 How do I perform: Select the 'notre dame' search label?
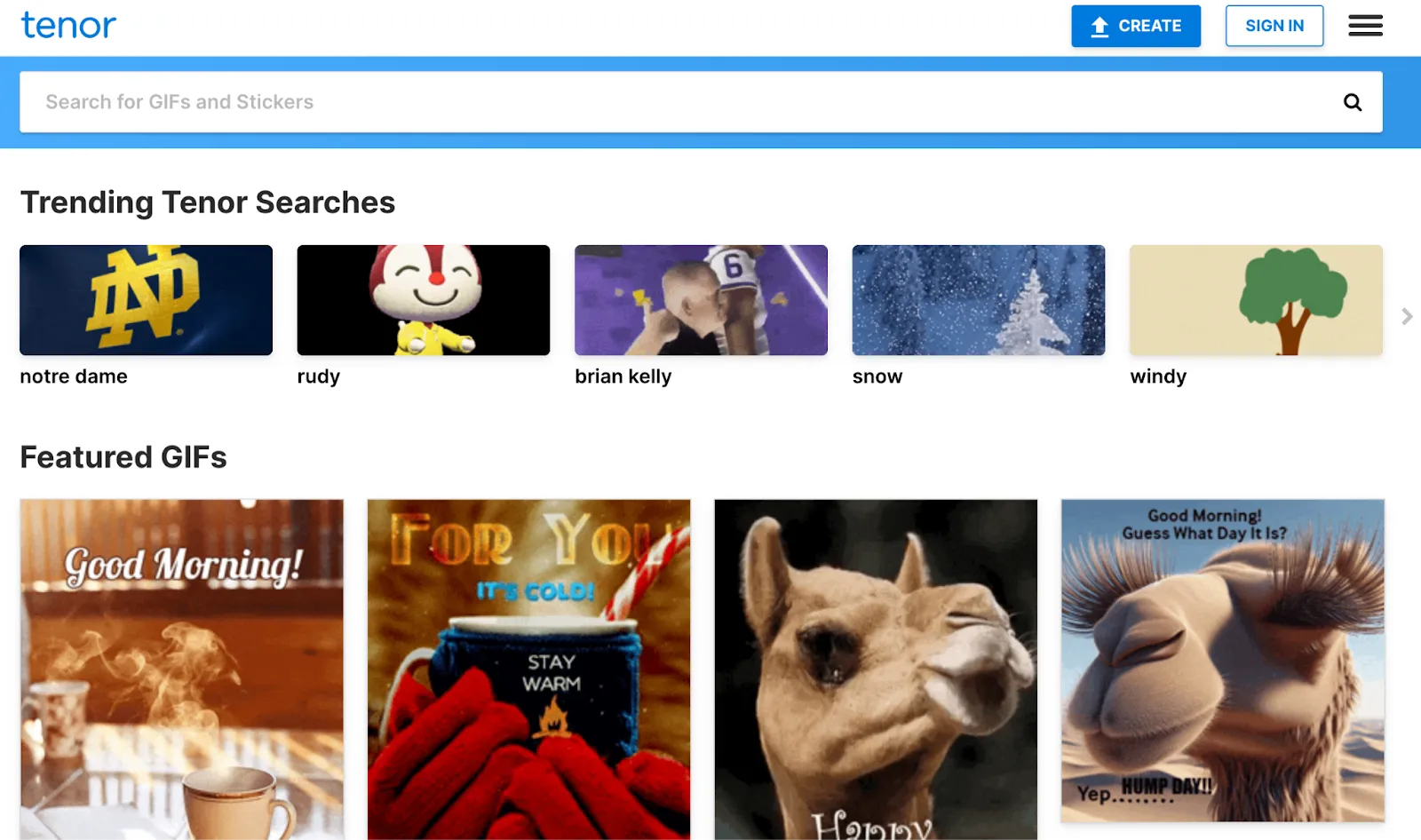pyautogui.click(x=74, y=376)
